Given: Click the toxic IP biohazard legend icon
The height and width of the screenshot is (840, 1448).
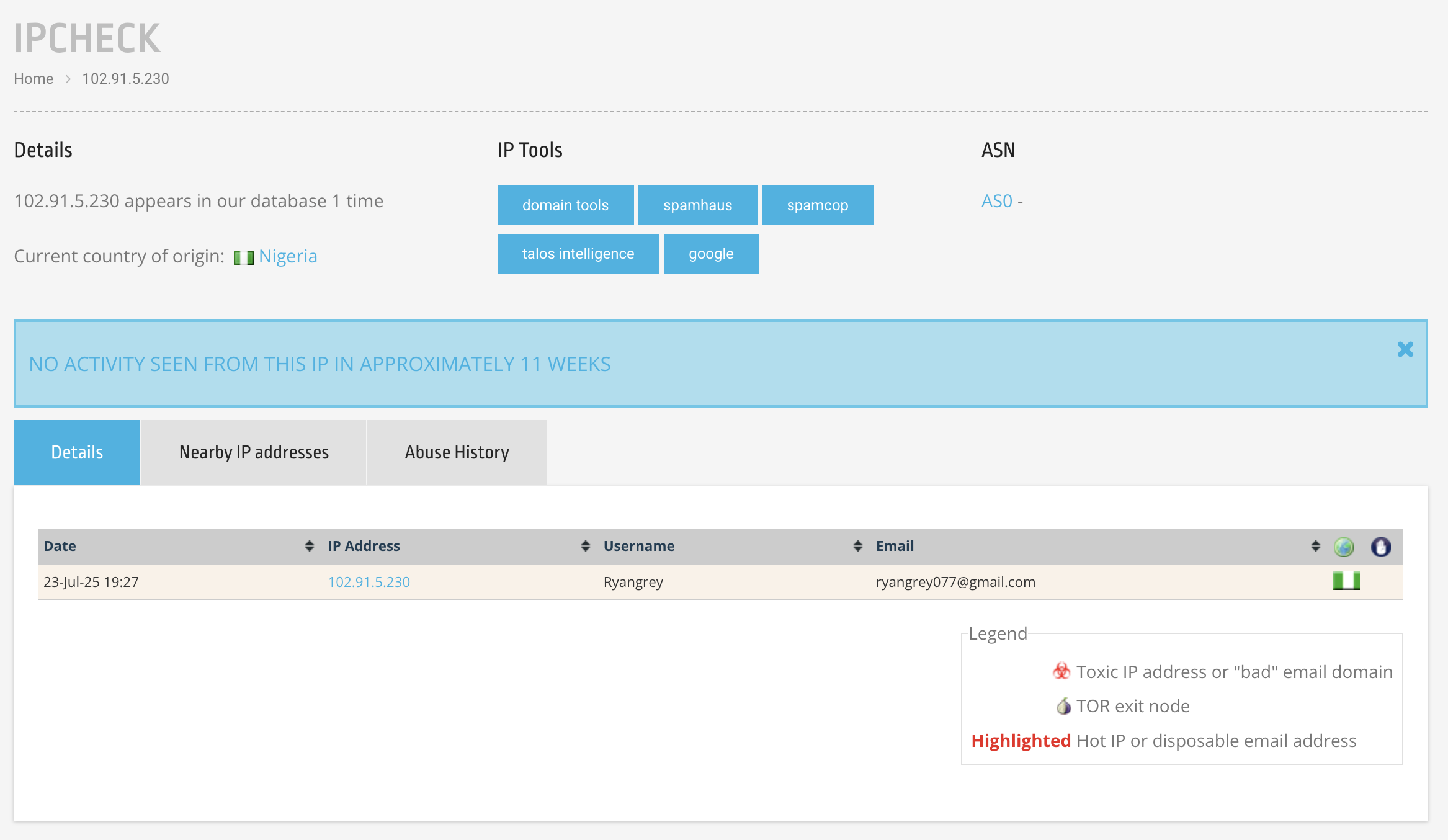Looking at the screenshot, I should point(1061,671).
